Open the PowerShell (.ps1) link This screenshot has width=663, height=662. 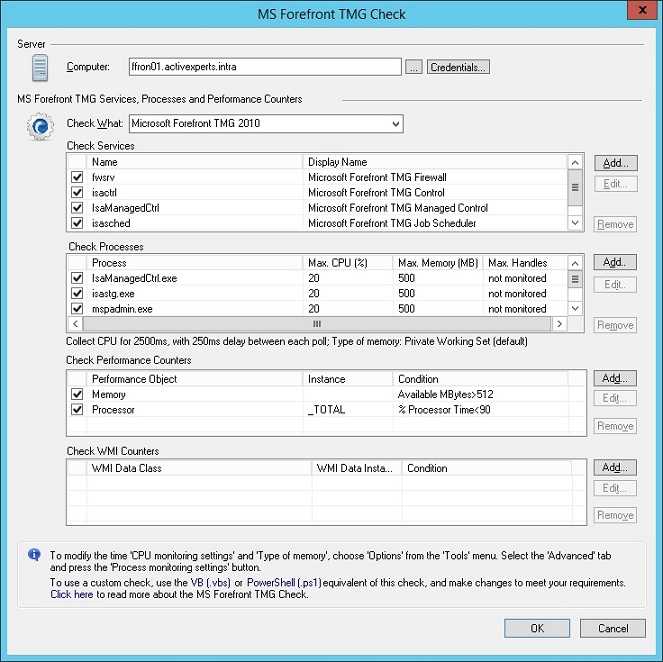[x=284, y=583]
